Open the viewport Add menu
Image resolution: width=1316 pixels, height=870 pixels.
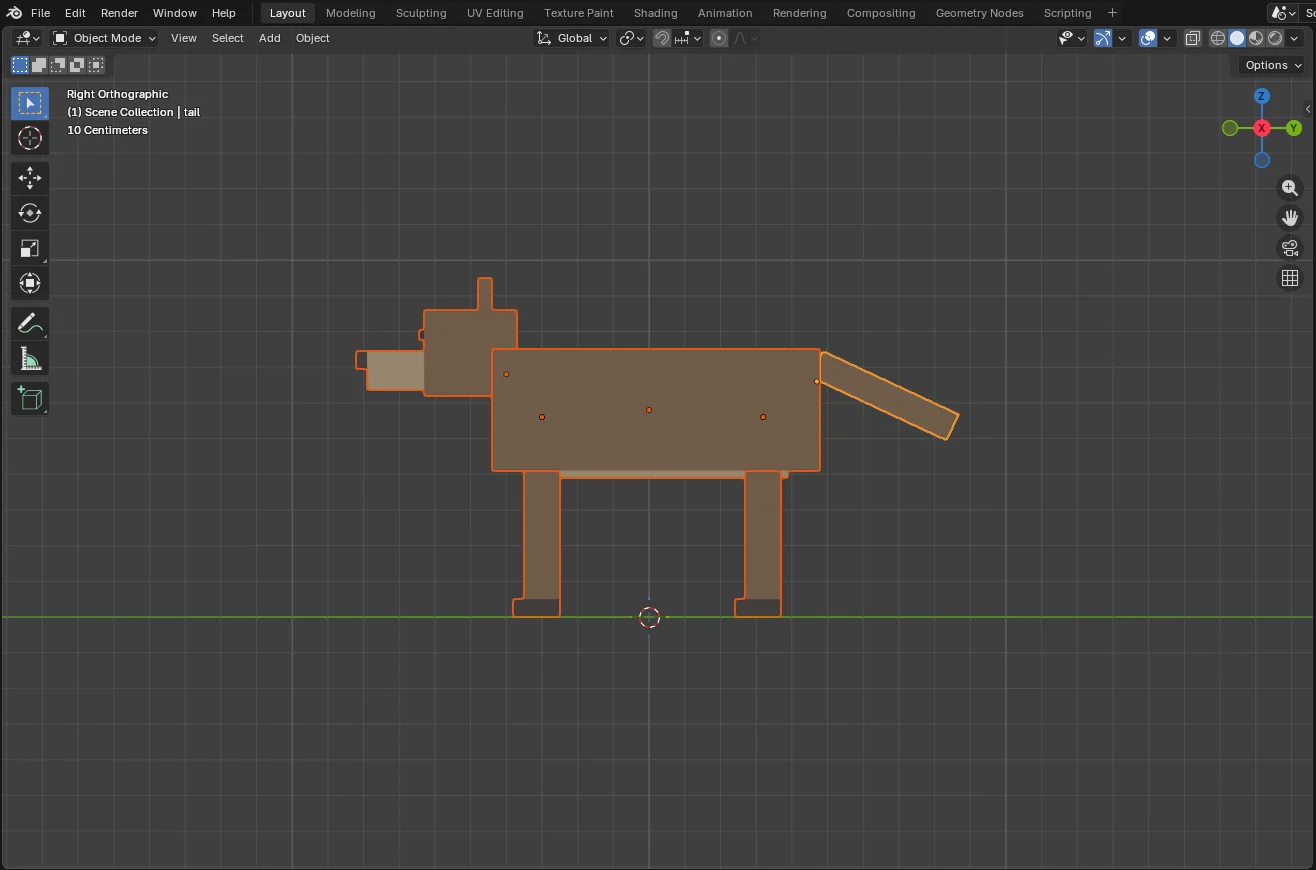tap(270, 38)
